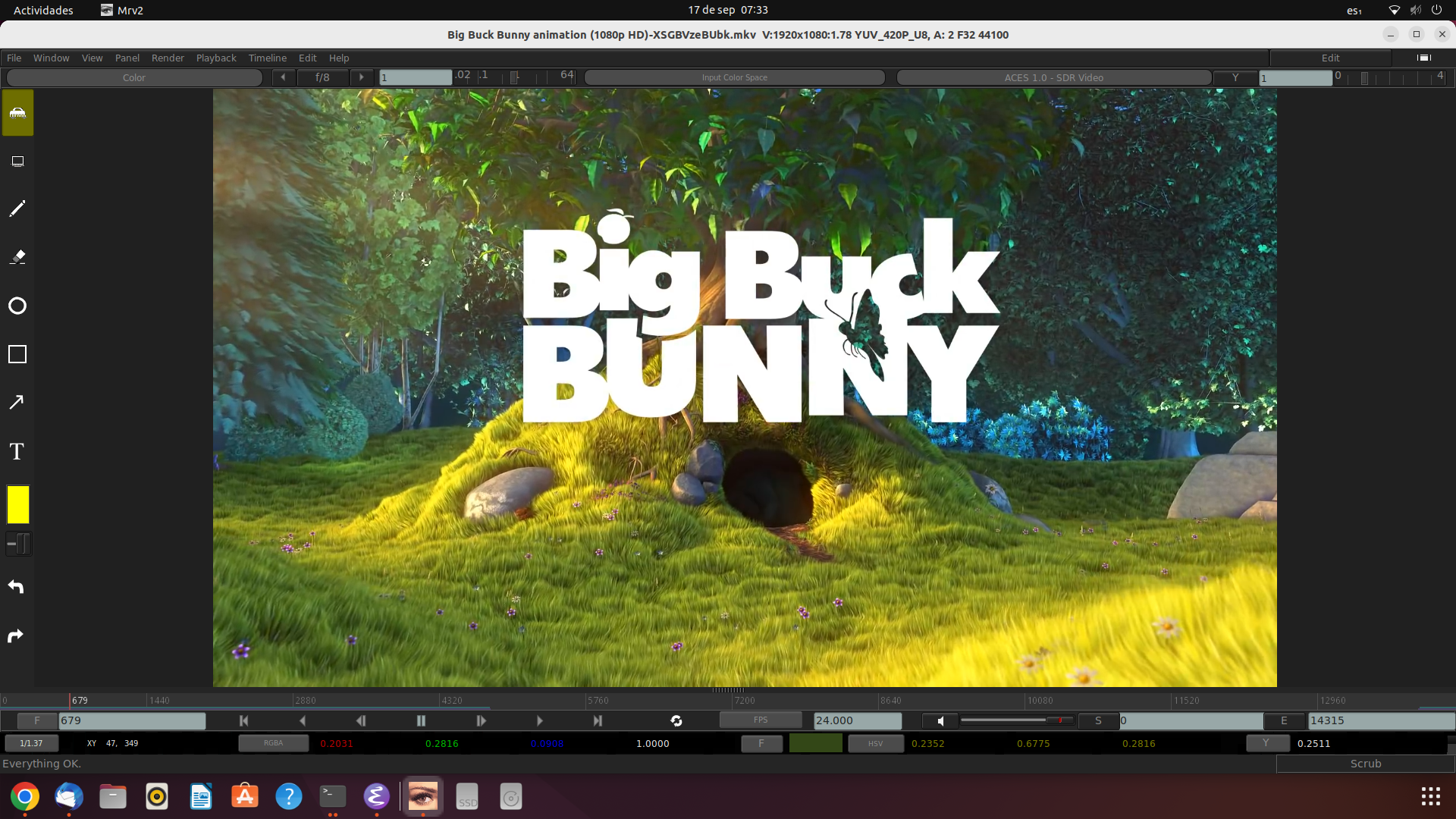Open the ACES 1.0 - SDR Video dropdown

coord(1053,77)
